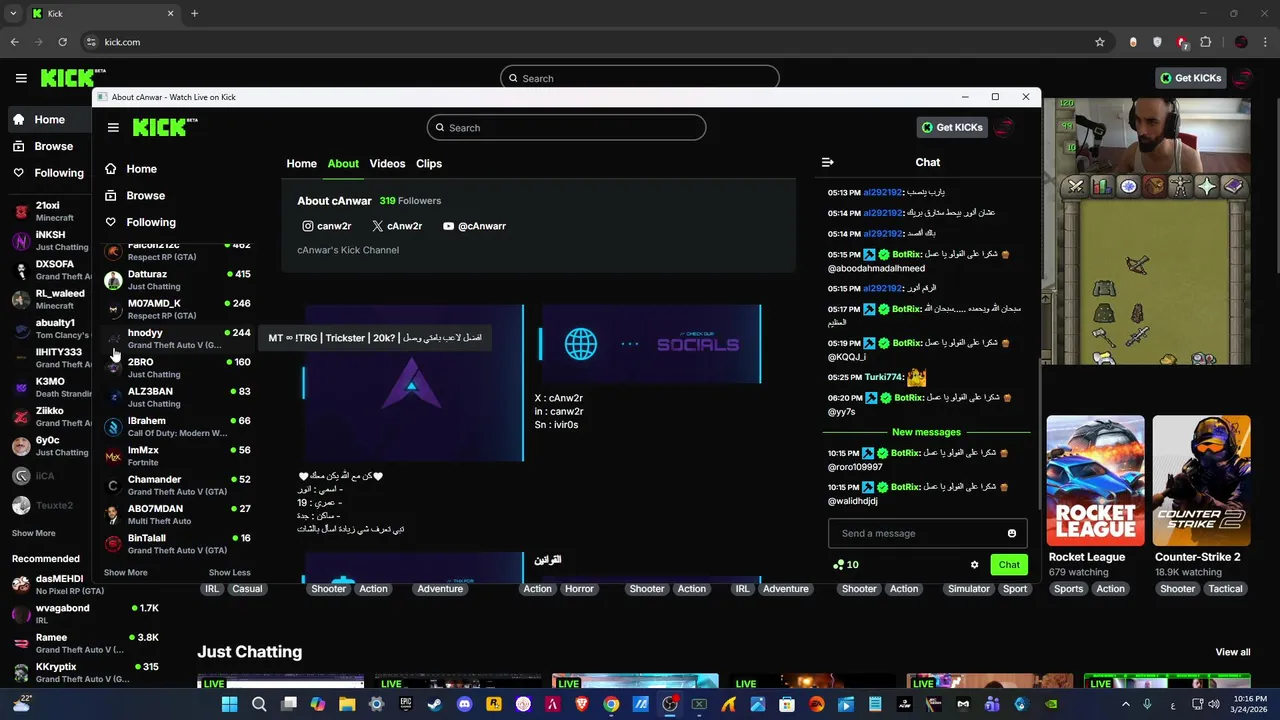Jump to New messages in chat

pos(926,432)
